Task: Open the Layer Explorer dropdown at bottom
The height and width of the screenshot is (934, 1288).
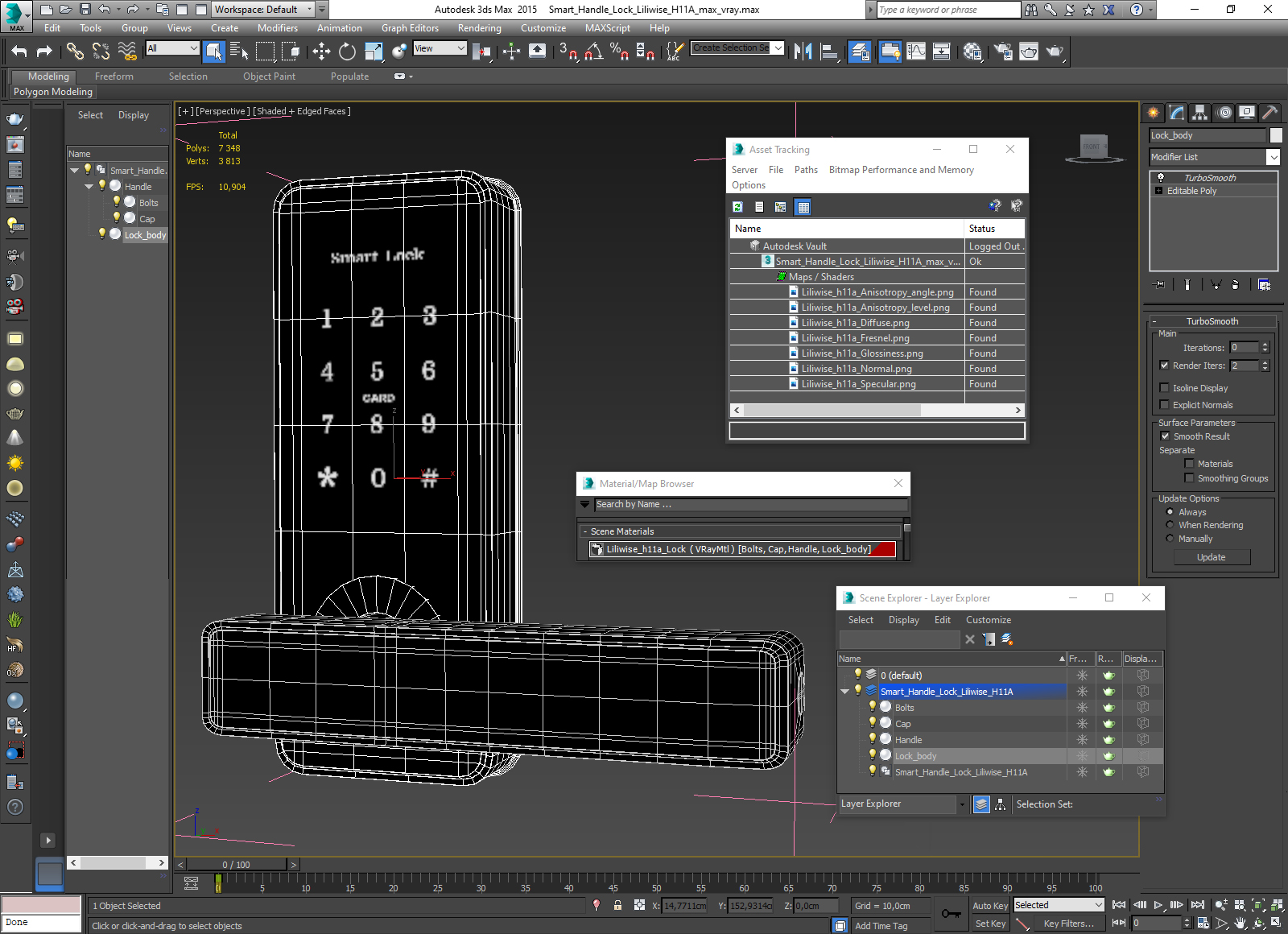Action: [961, 804]
